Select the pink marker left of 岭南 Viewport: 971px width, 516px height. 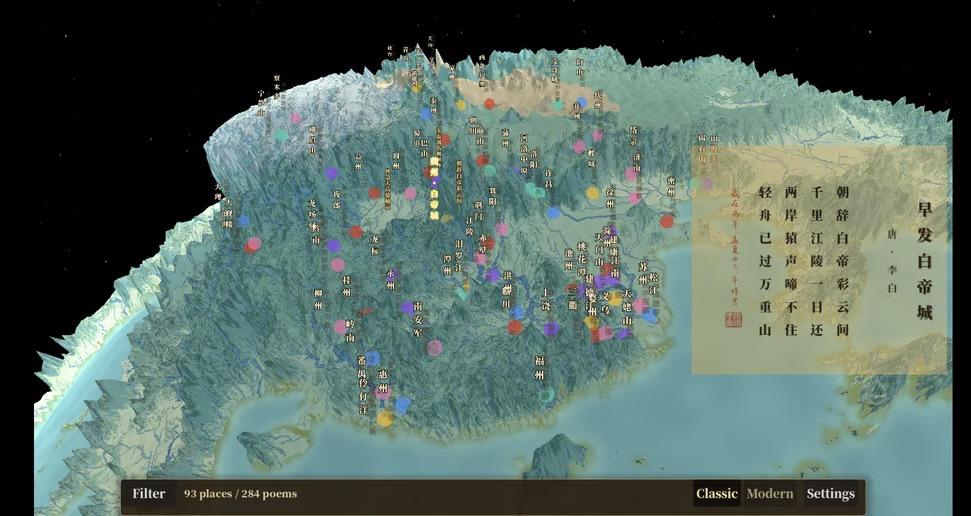pos(340,326)
